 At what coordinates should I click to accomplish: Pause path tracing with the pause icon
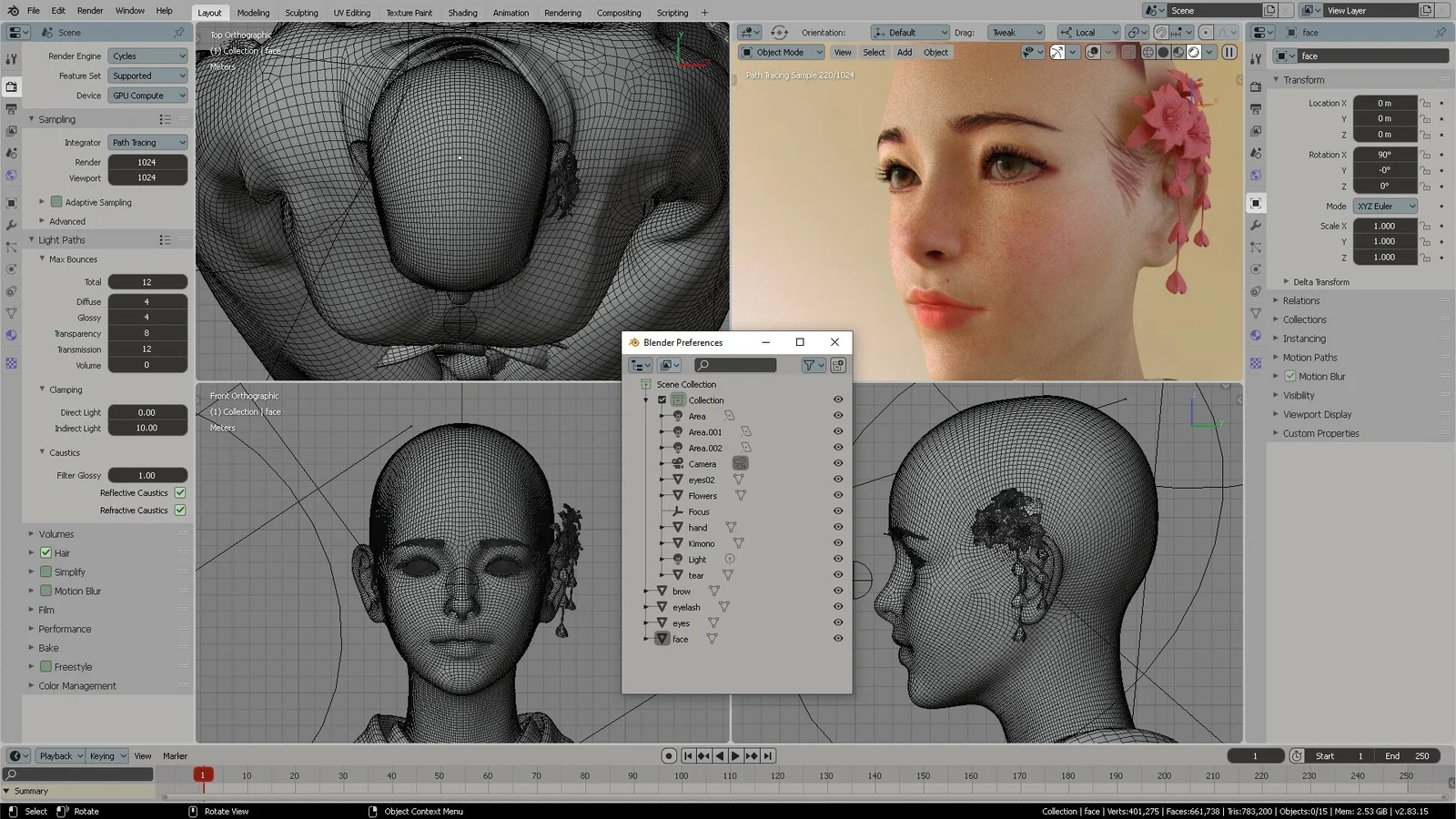1228,52
